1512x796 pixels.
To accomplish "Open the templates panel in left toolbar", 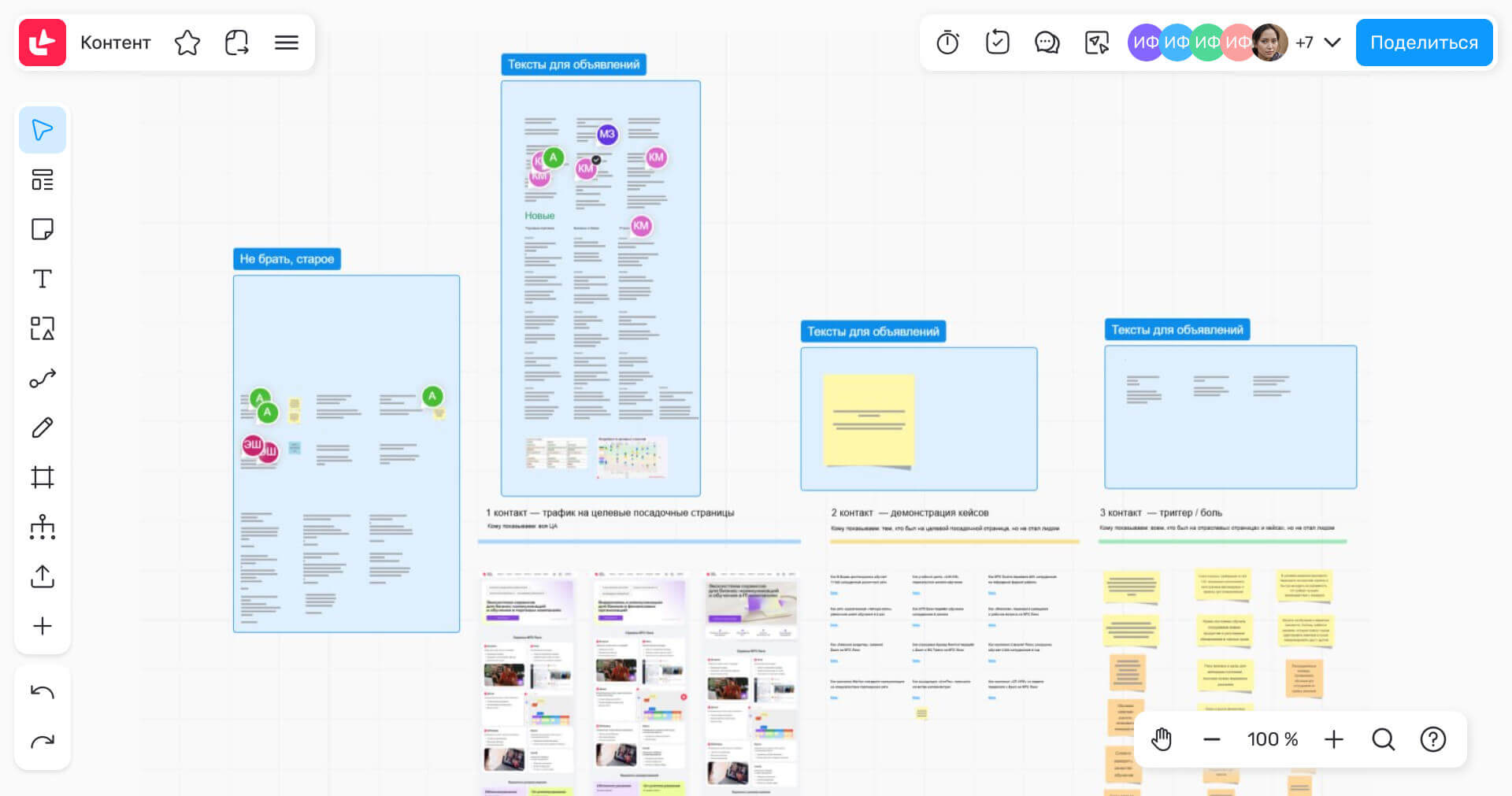I will pos(43,180).
